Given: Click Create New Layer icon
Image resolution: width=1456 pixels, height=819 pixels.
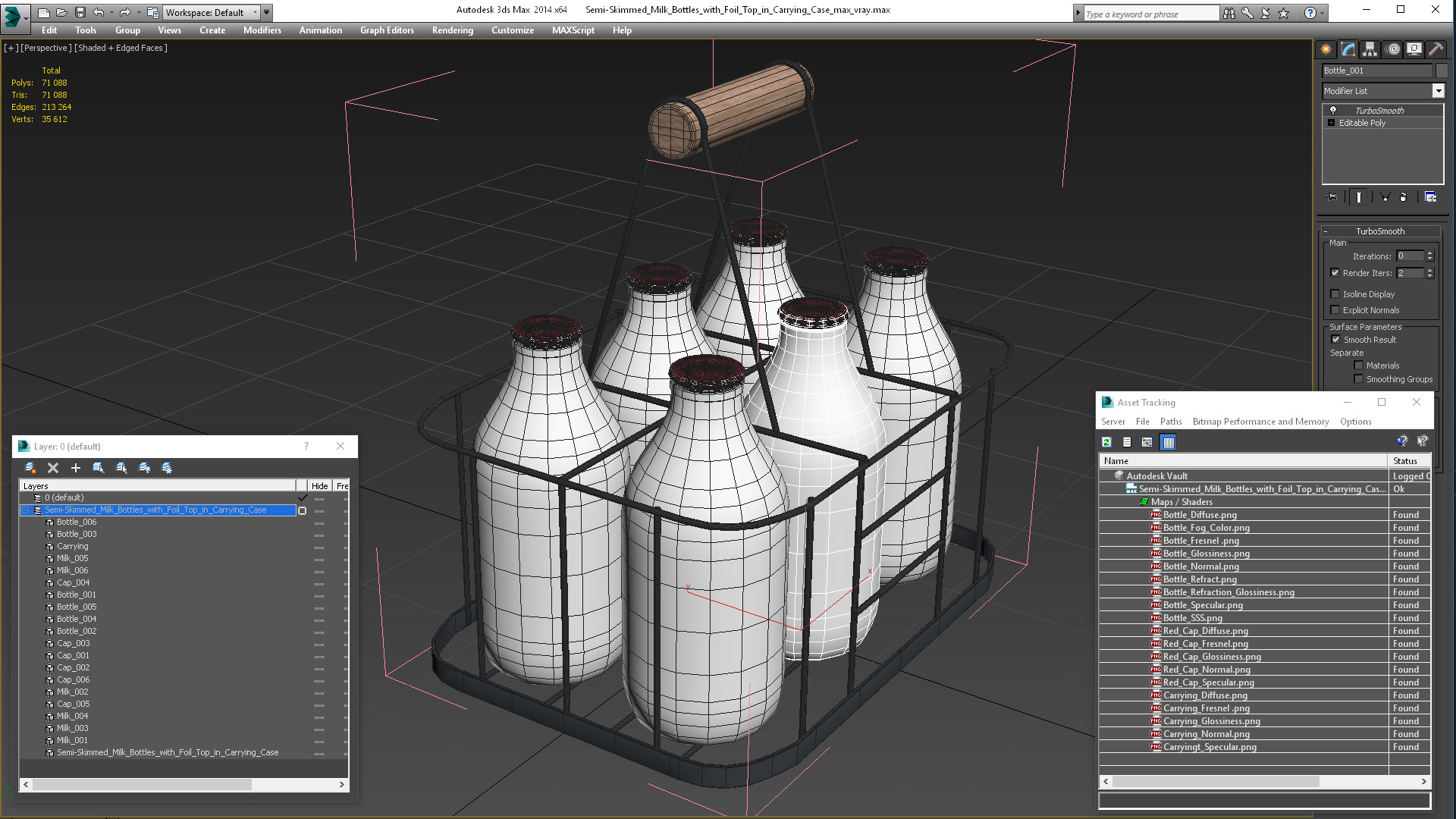Looking at the screenshot, I should (x=30, y=468).
